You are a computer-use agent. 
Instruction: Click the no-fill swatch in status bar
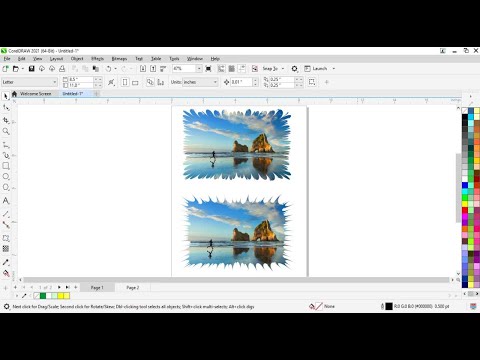point(319,306)
